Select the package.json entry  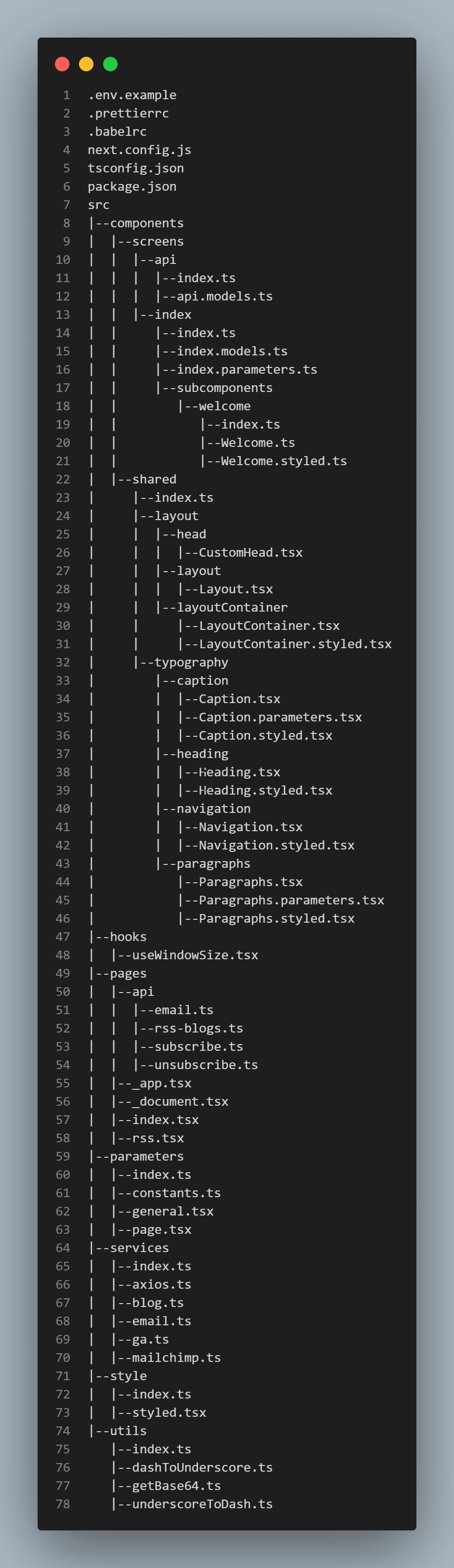pyautogui.click(x=132, y=186)
